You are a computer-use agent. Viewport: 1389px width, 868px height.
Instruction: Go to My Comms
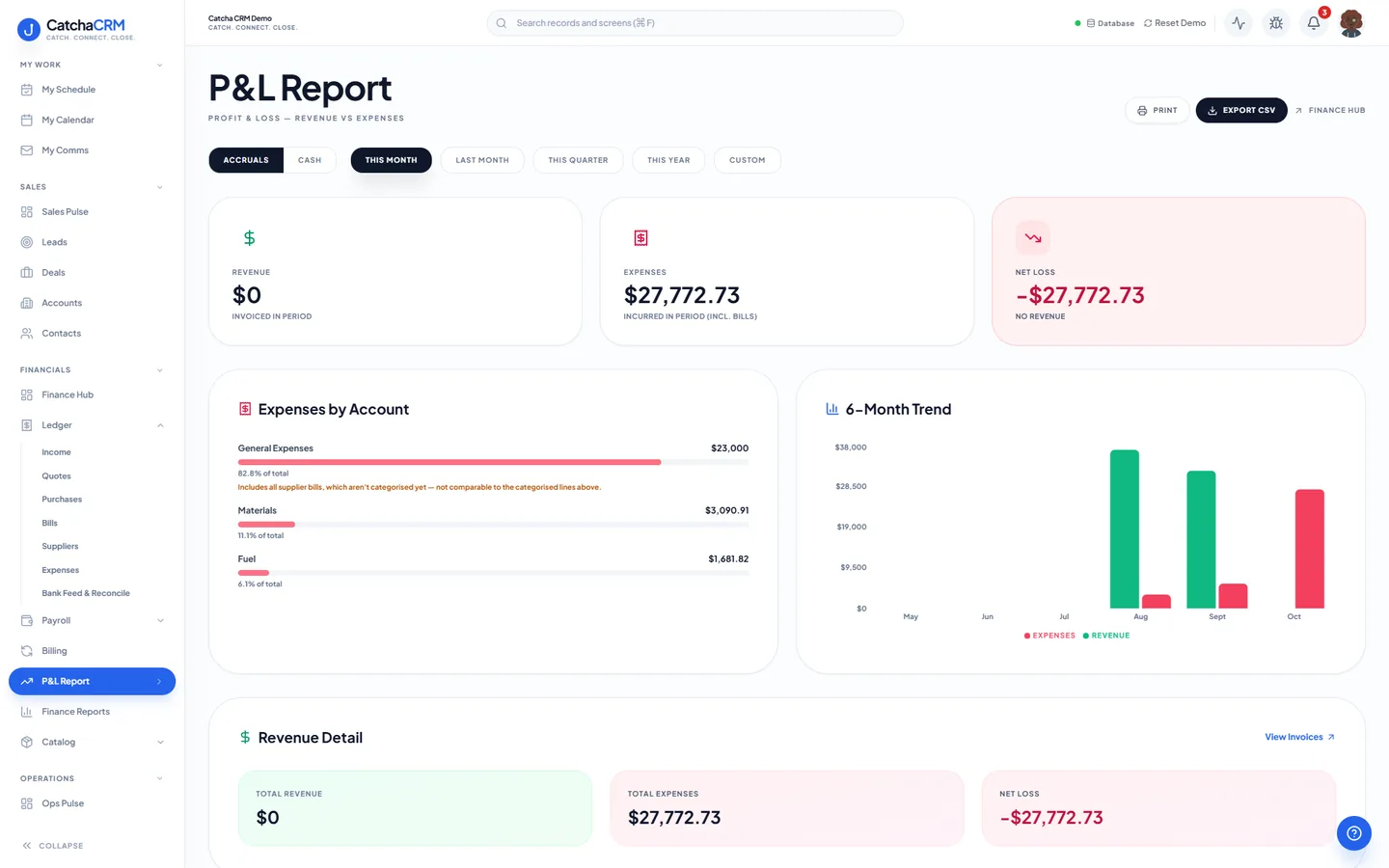pyautogui.click(x=92, y=150)
